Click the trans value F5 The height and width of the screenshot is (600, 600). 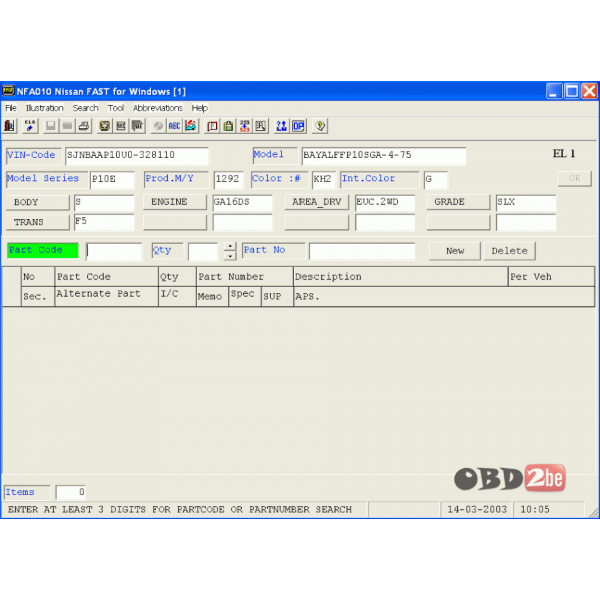[104, 222]
